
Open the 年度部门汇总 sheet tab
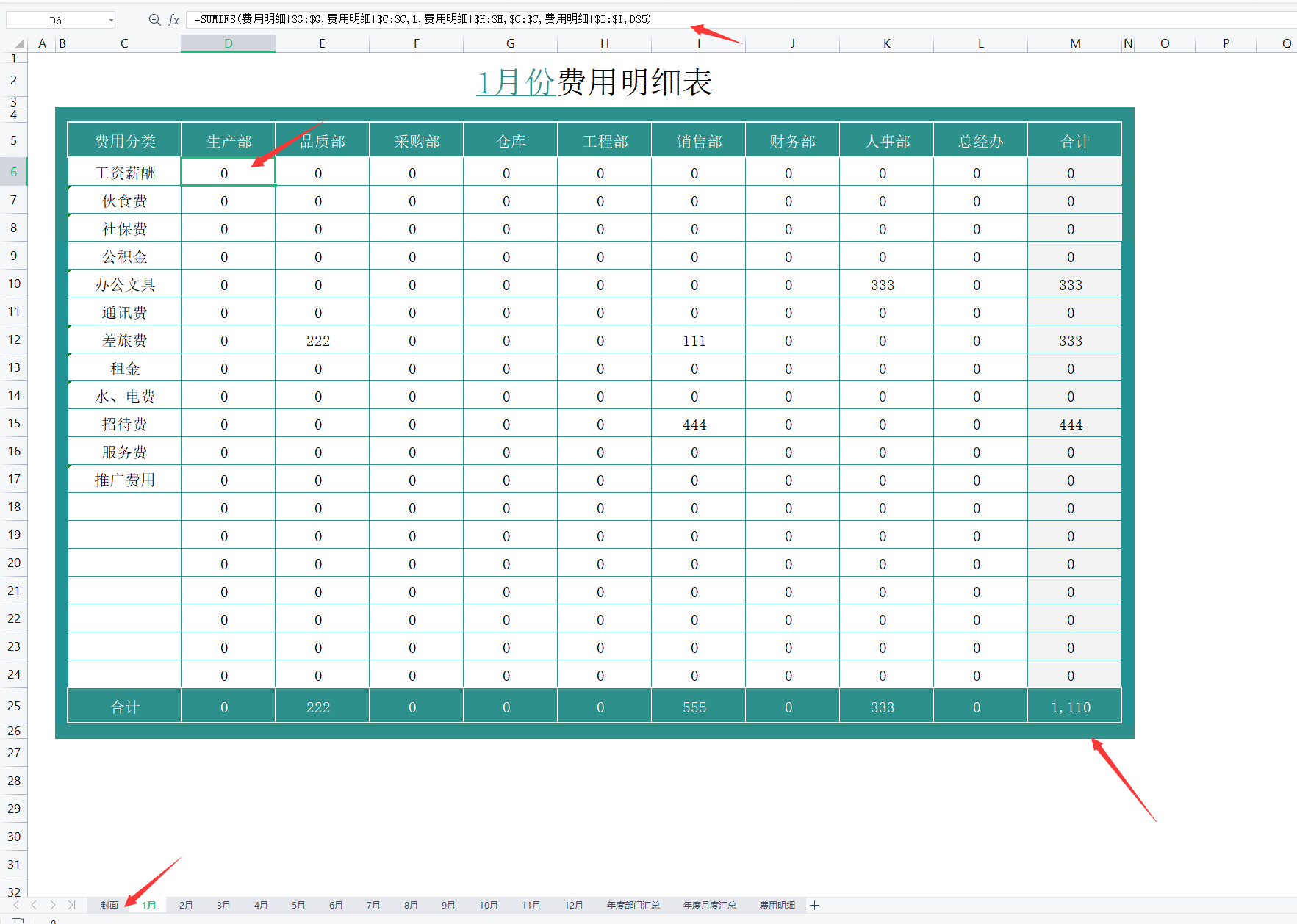[x=633, y=905]
